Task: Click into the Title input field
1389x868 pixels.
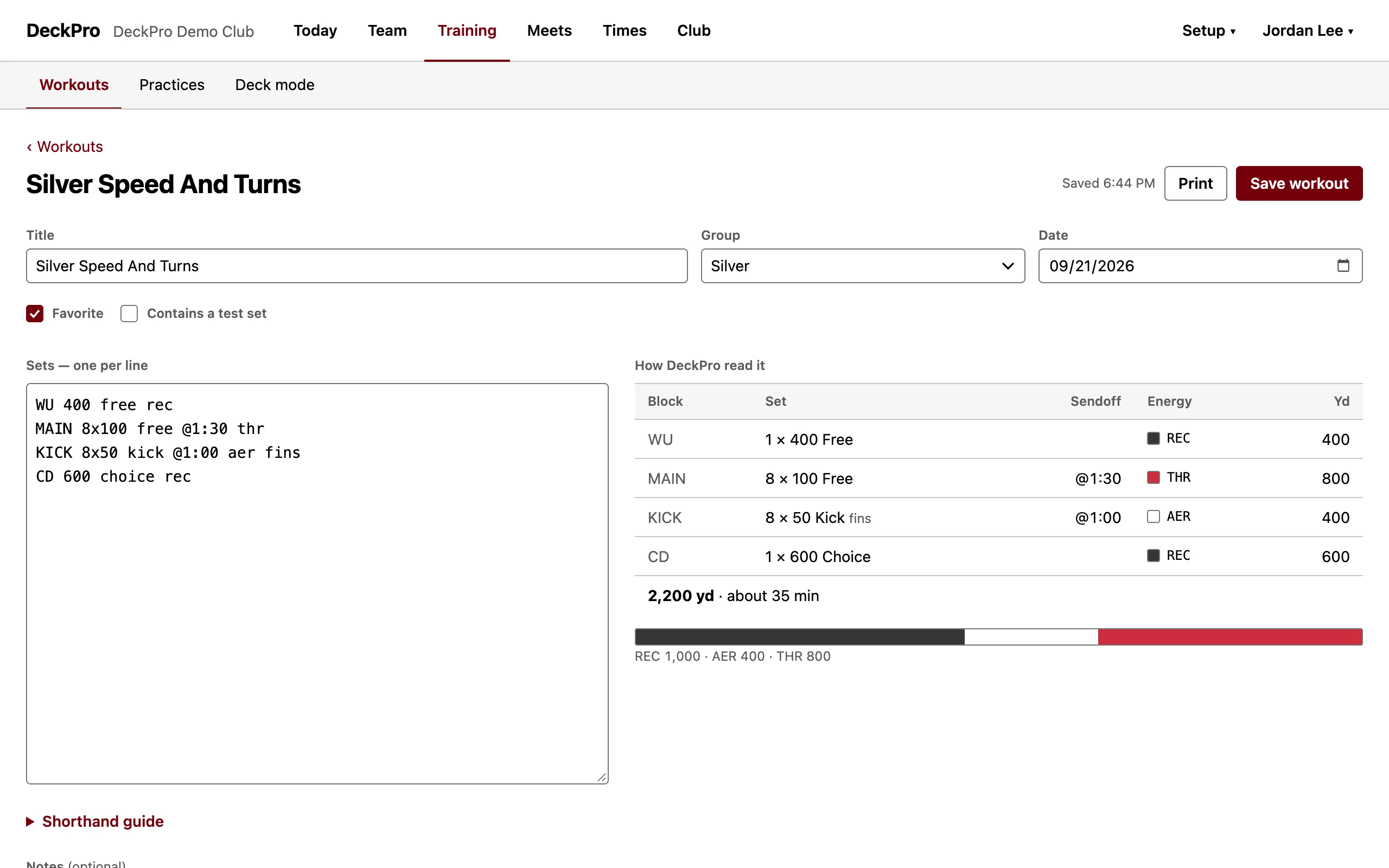Action: point(356,266)
